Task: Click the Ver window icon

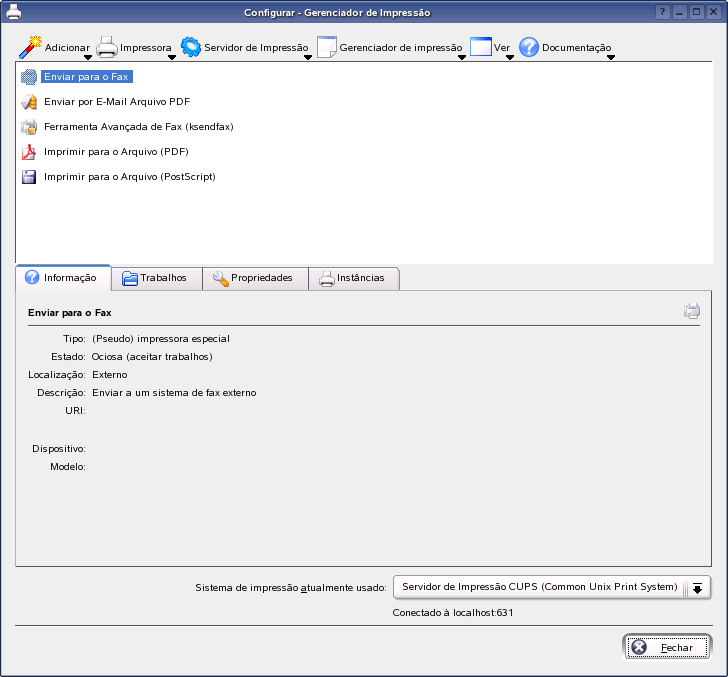Action: click(481, 47)
